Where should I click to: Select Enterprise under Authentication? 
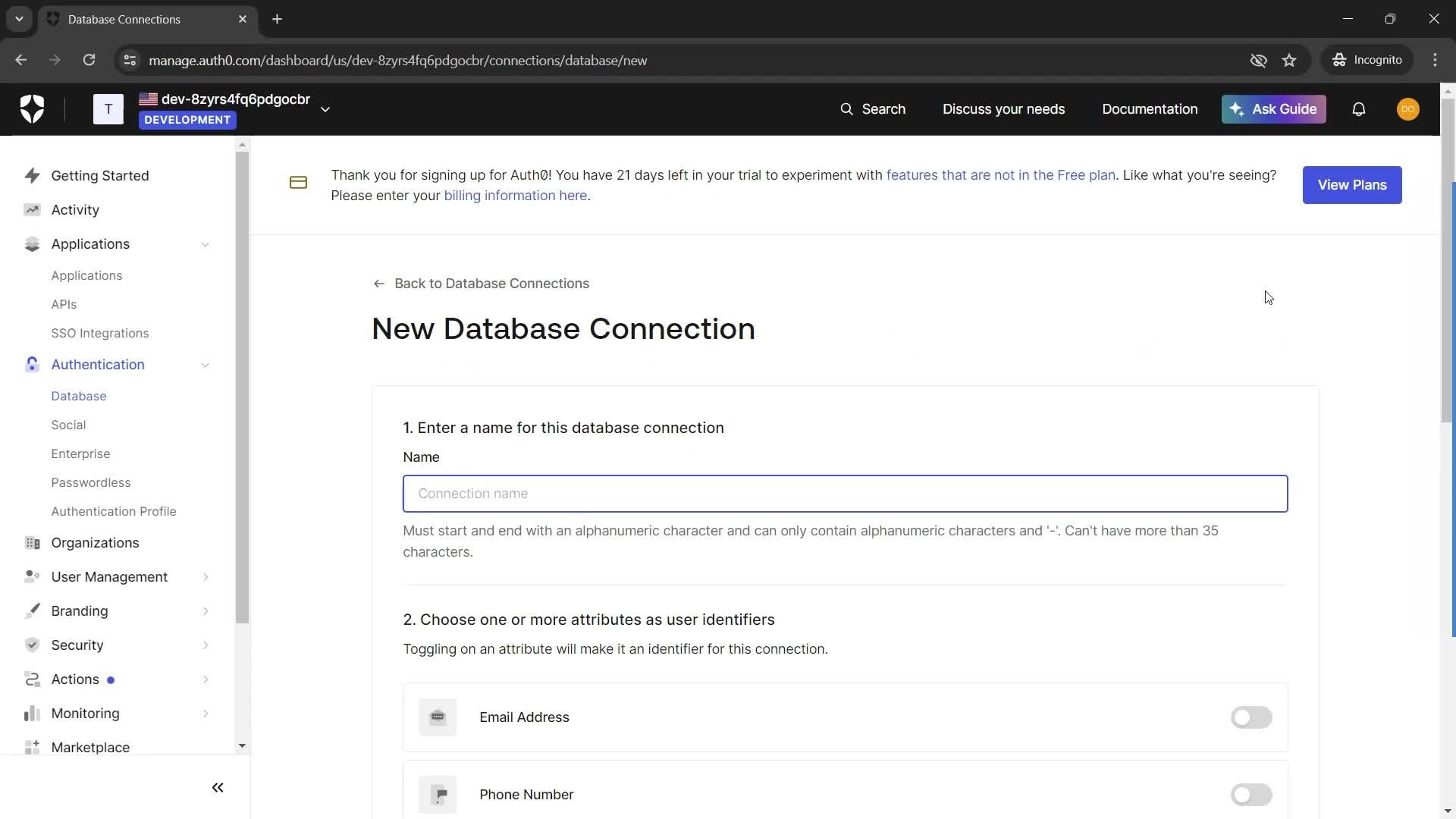(80, 454)
